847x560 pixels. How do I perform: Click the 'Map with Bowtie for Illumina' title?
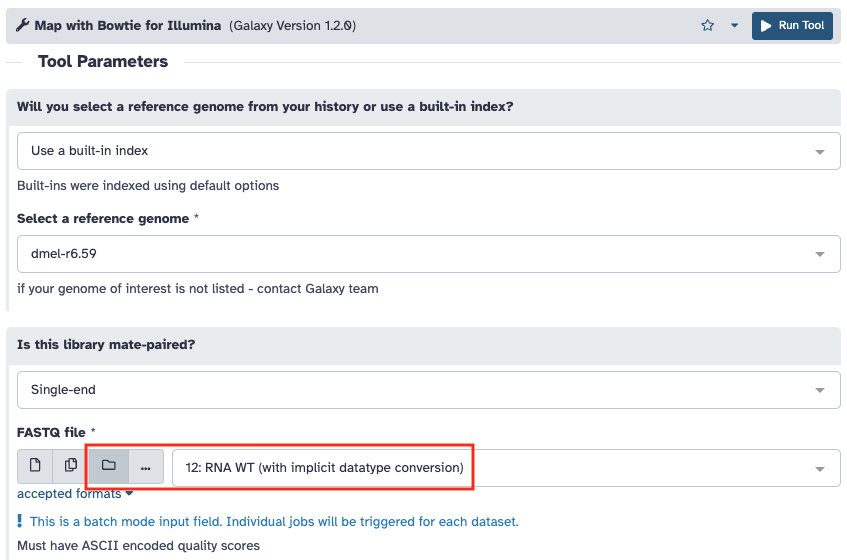pyautogui.click(x=128, y=25)
